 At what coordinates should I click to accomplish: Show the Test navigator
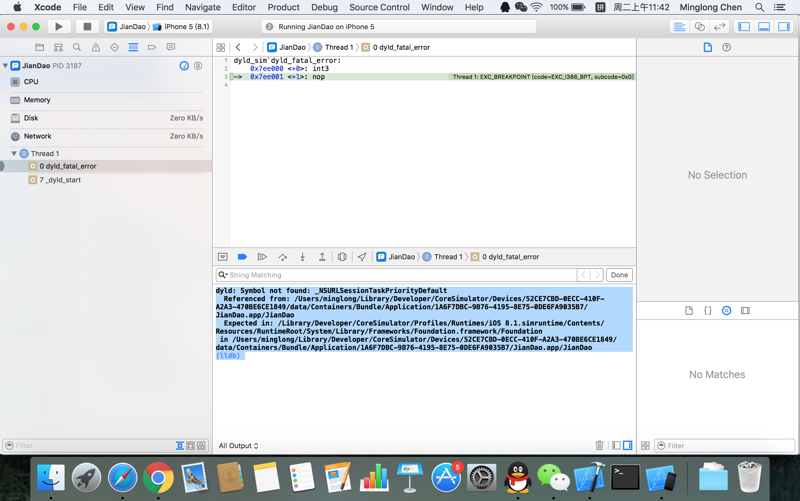click(x=114, y=47)
